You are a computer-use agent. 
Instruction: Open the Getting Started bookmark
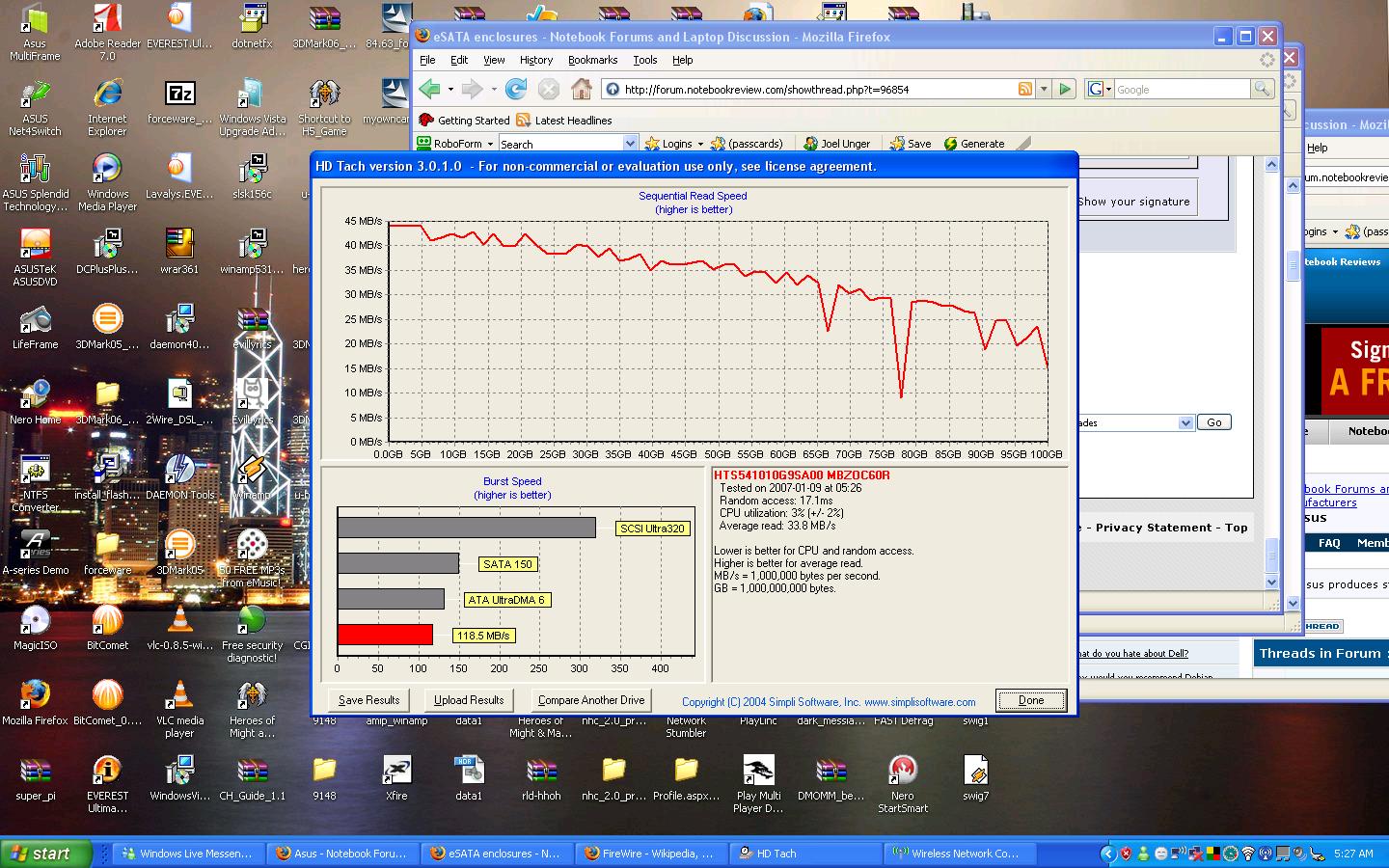click(x=464, y=121)
